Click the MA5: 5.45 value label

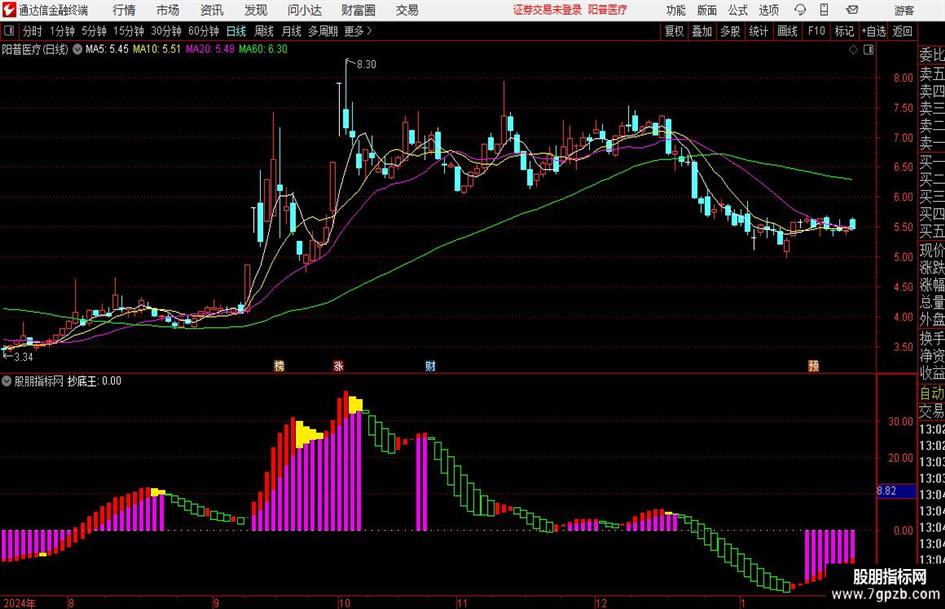107,49
